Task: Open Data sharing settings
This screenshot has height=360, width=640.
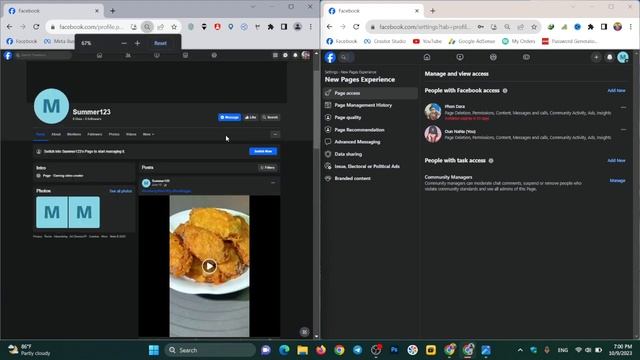Action: click(x=371, y=154)
